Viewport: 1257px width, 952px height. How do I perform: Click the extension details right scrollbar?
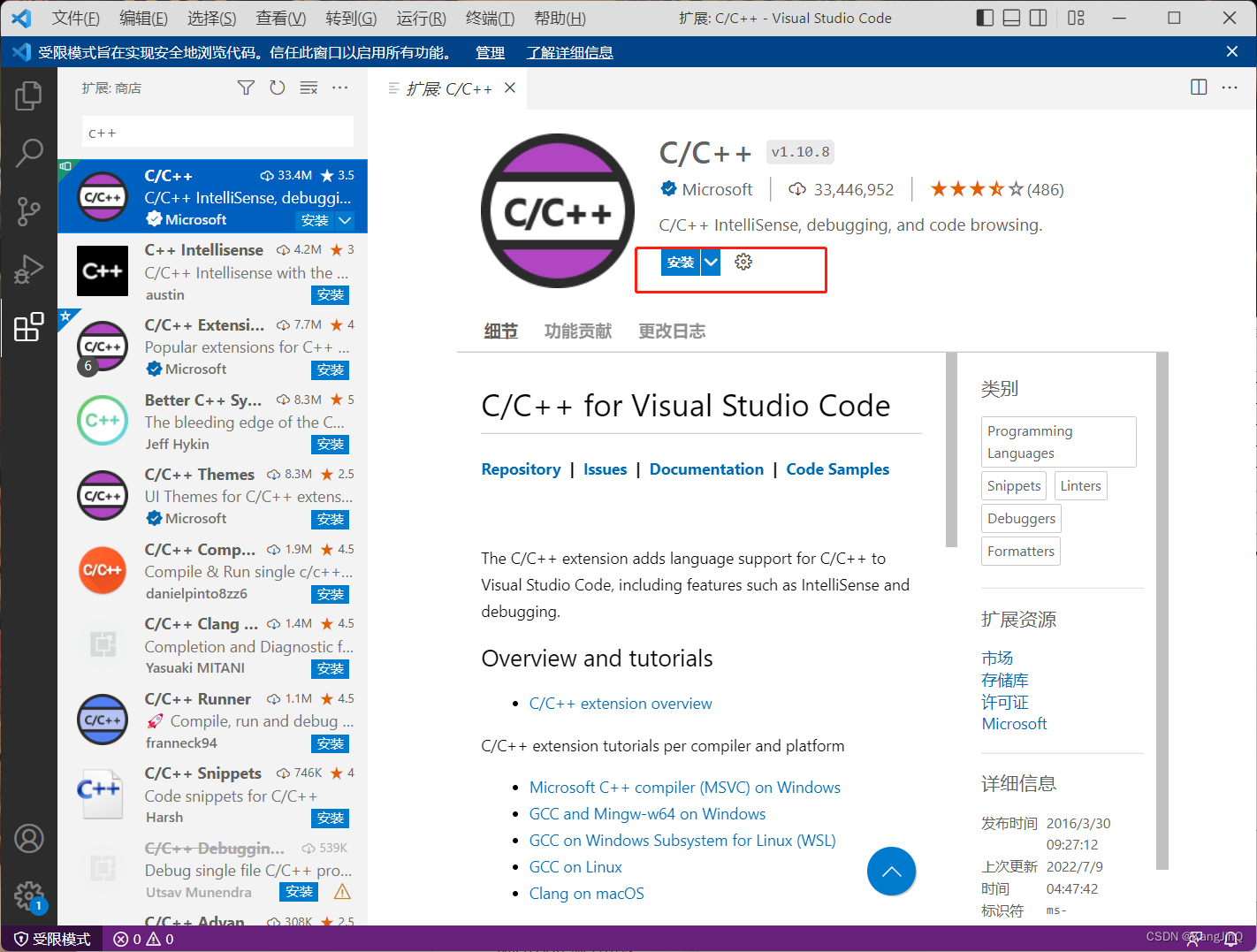(x=1162, y=611)
